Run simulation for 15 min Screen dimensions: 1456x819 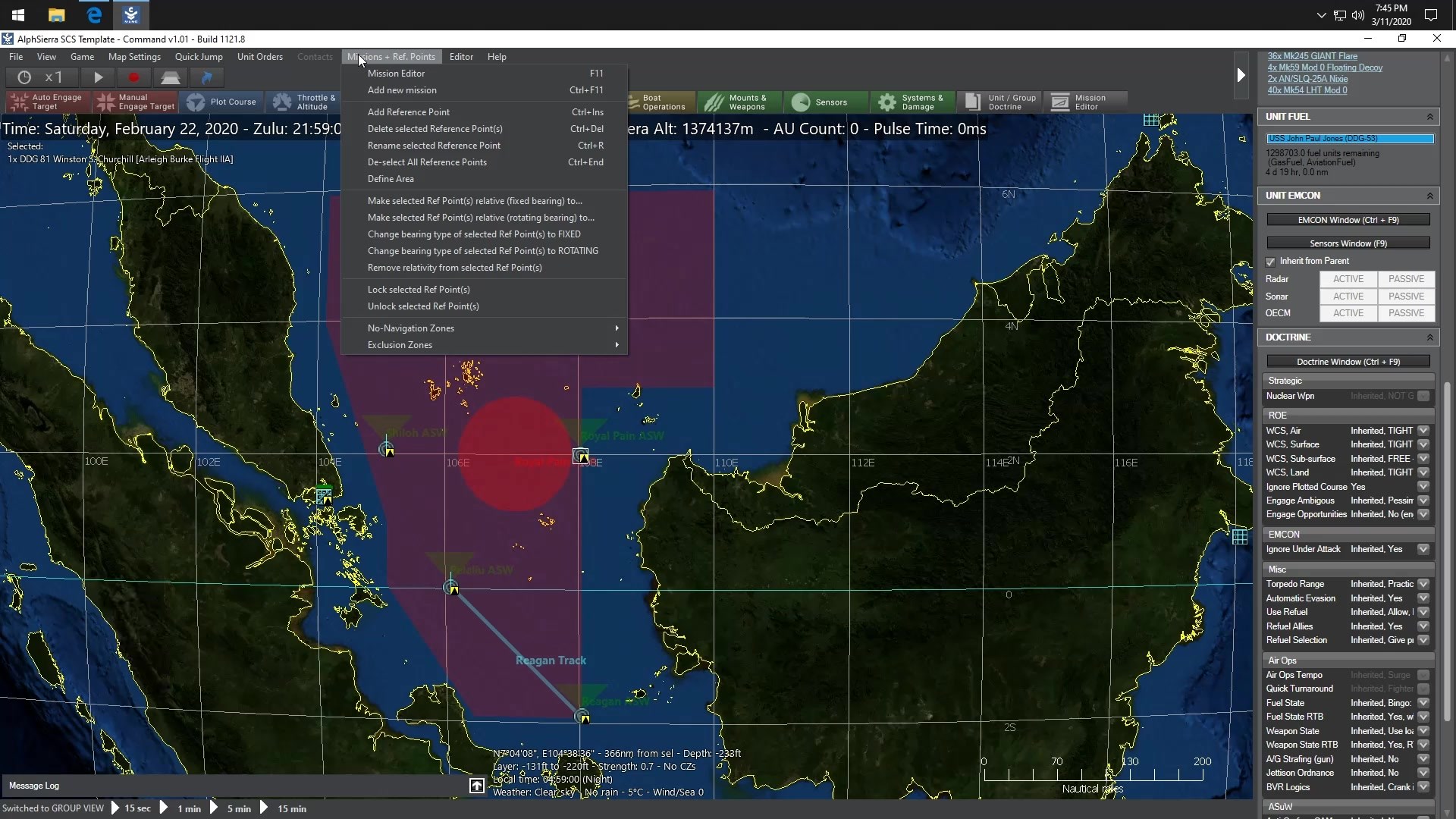pyautogui.click(x=284, y=808)
